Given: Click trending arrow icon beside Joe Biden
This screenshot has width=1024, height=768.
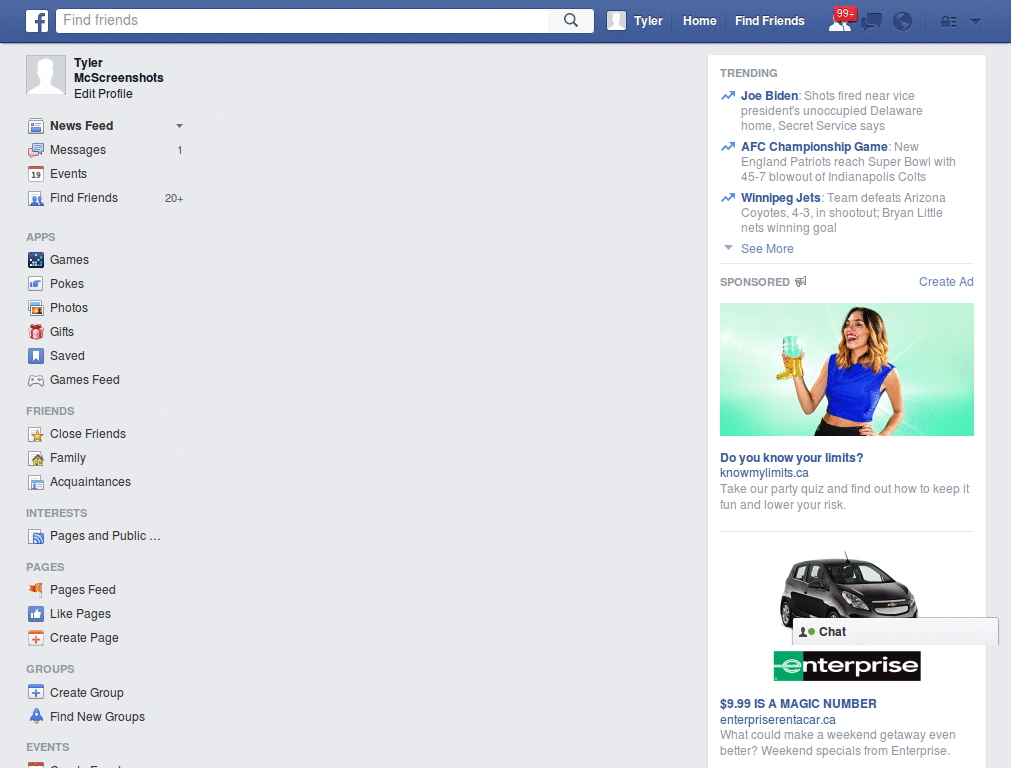Looking at the screenshot, I should point(728,96).
